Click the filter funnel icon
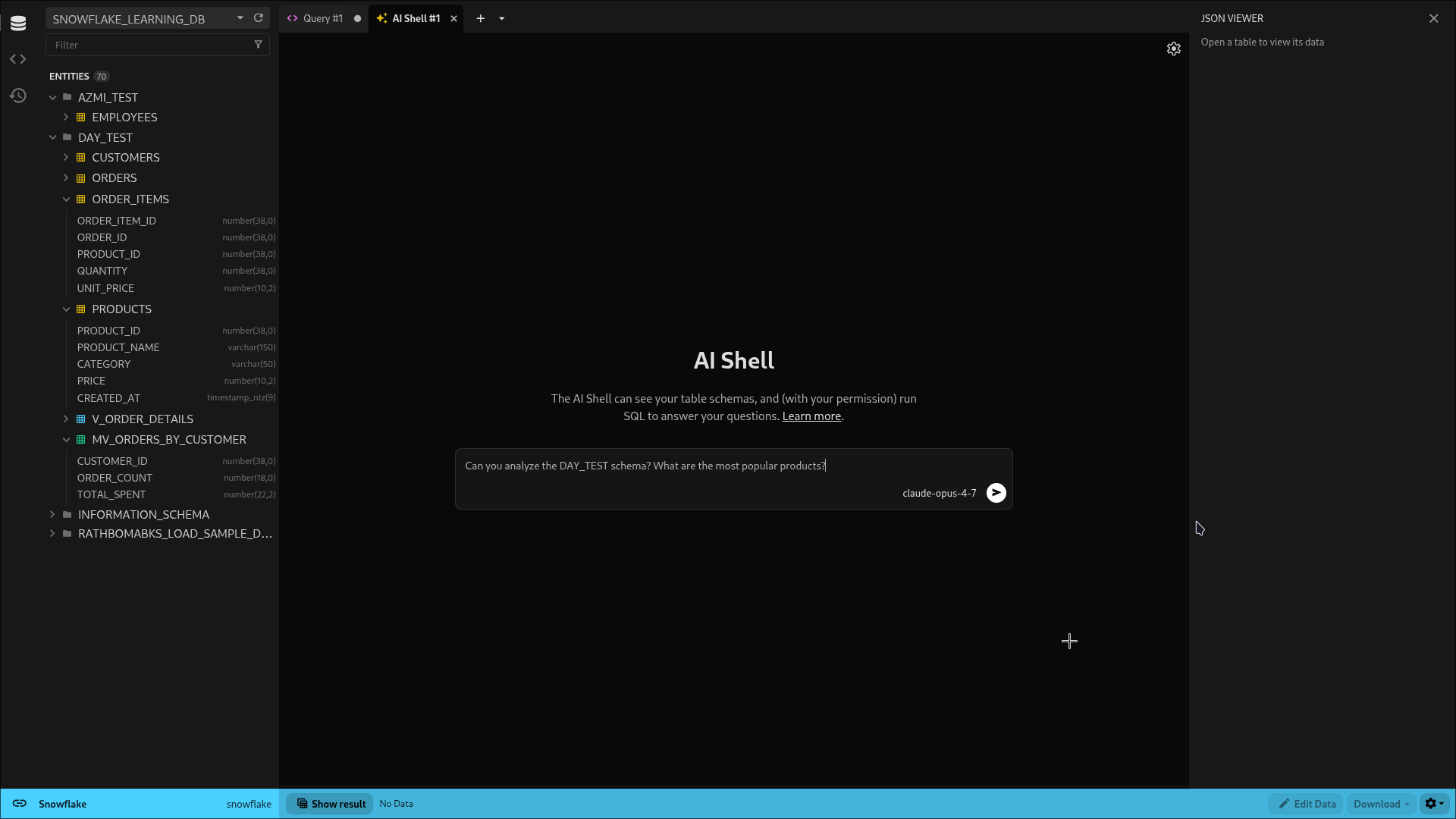The image size is (1456, 819). (258, 45)
